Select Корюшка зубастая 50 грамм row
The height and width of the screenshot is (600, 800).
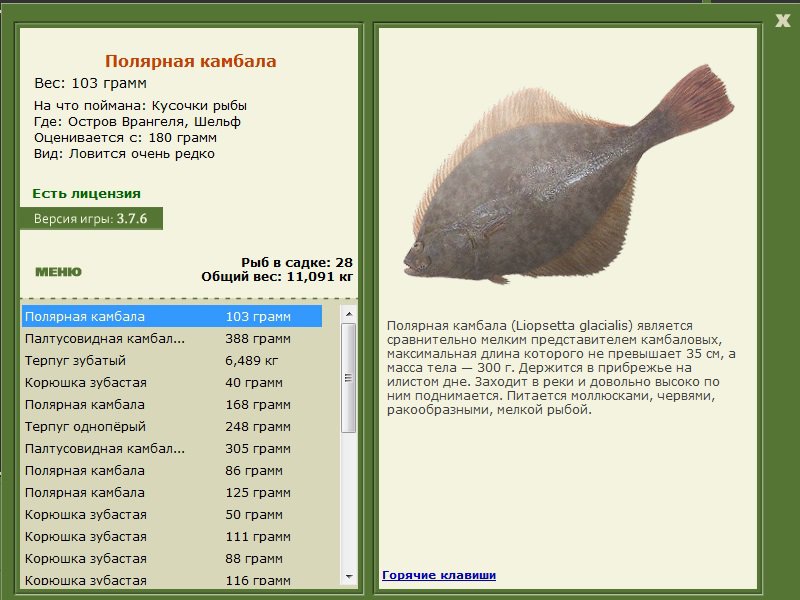172,514
